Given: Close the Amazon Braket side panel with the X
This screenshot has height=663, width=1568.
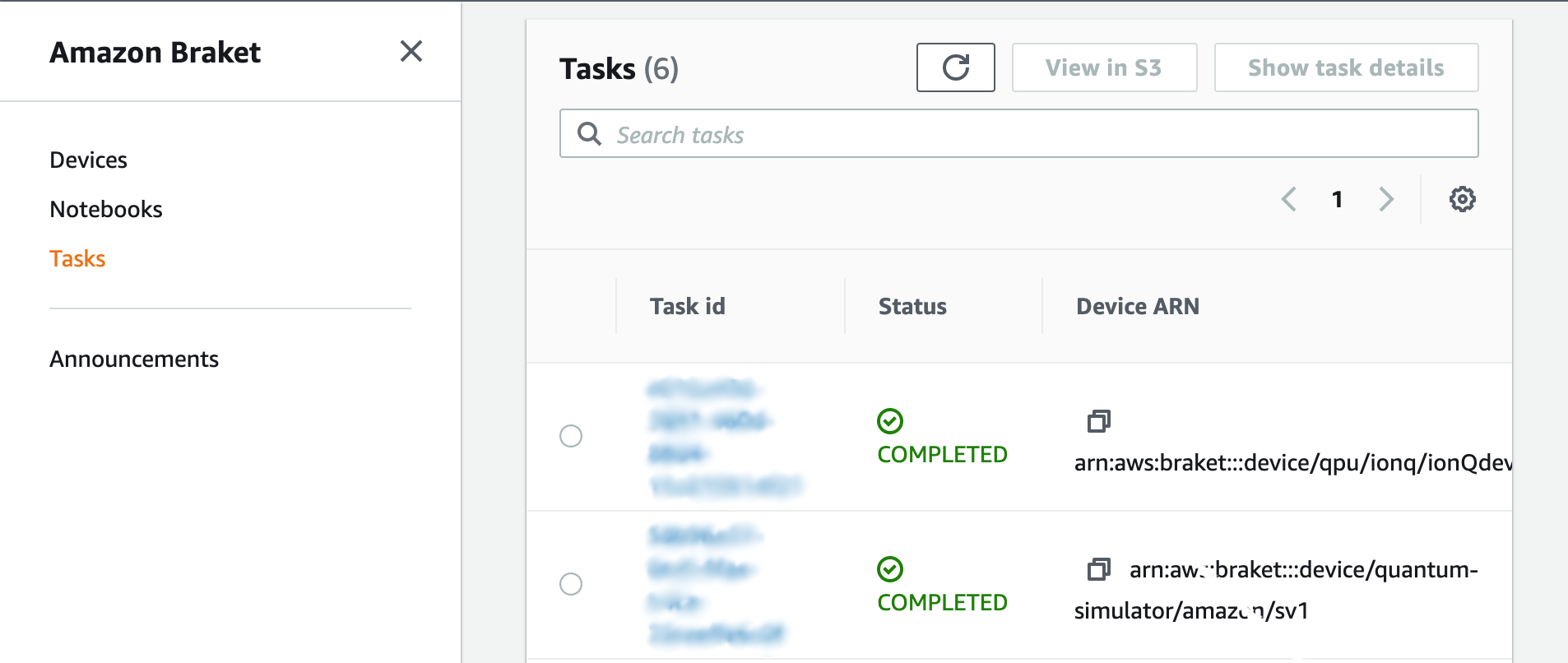Looking at the screenshot, I should (411, 51).
